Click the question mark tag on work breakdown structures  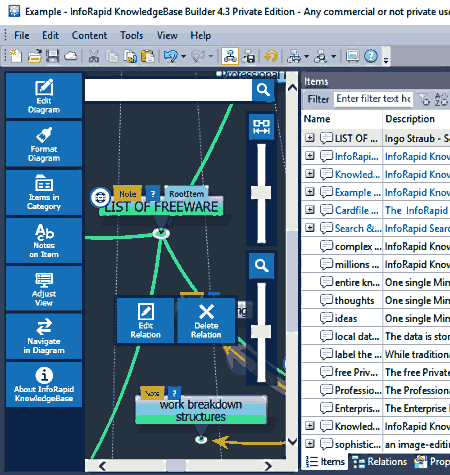click(174, 393)
